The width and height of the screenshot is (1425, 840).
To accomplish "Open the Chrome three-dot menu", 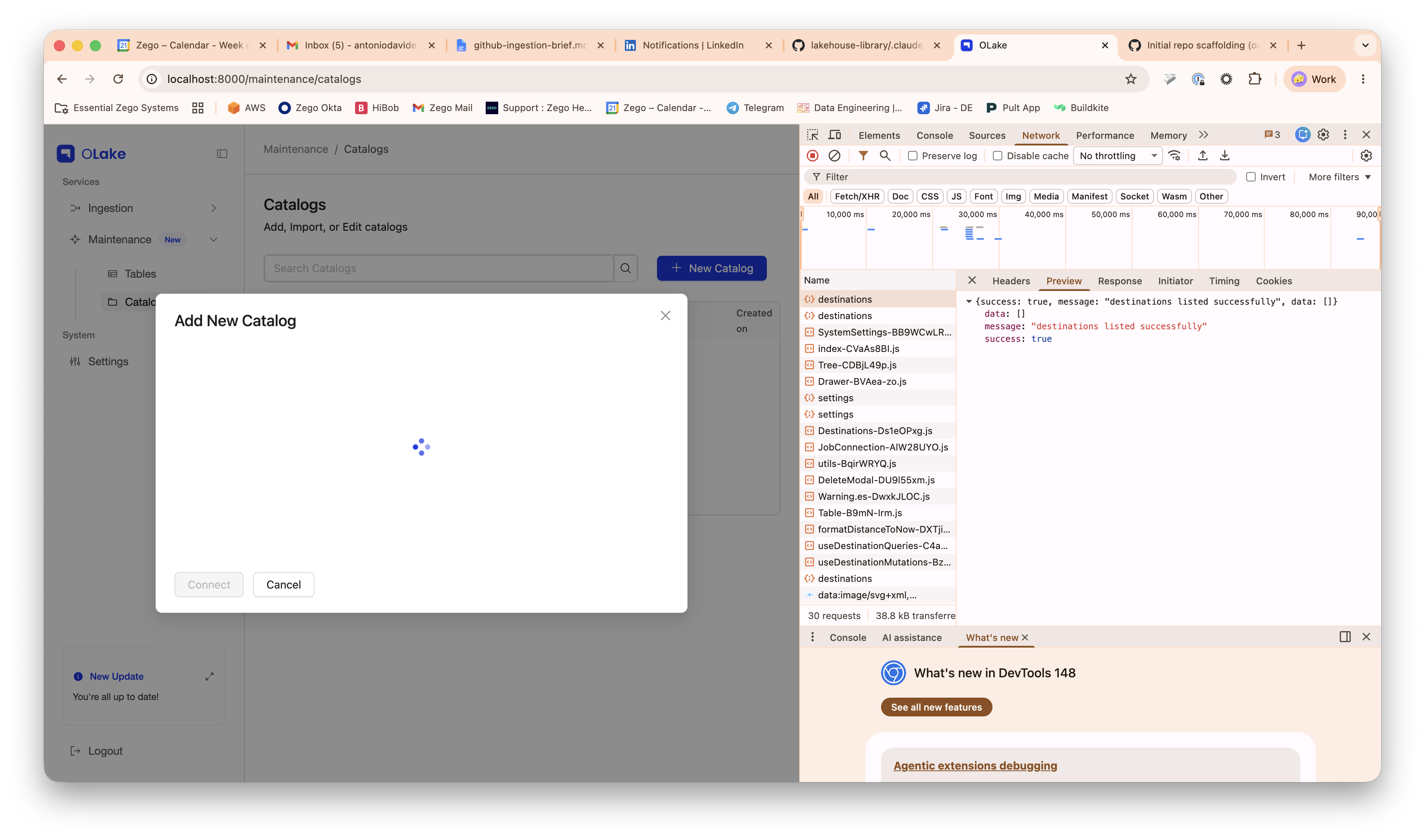I will (x=1363, y=79).
